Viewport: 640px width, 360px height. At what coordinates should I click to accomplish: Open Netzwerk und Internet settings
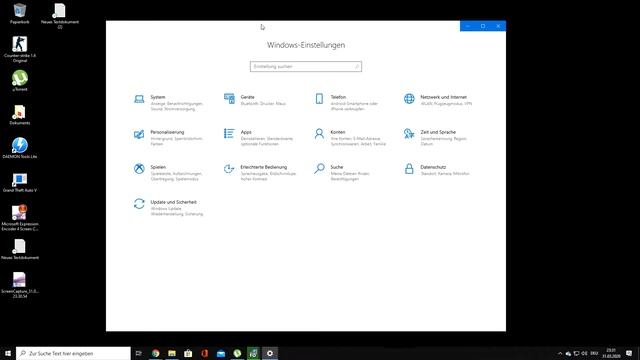point(438,100)
